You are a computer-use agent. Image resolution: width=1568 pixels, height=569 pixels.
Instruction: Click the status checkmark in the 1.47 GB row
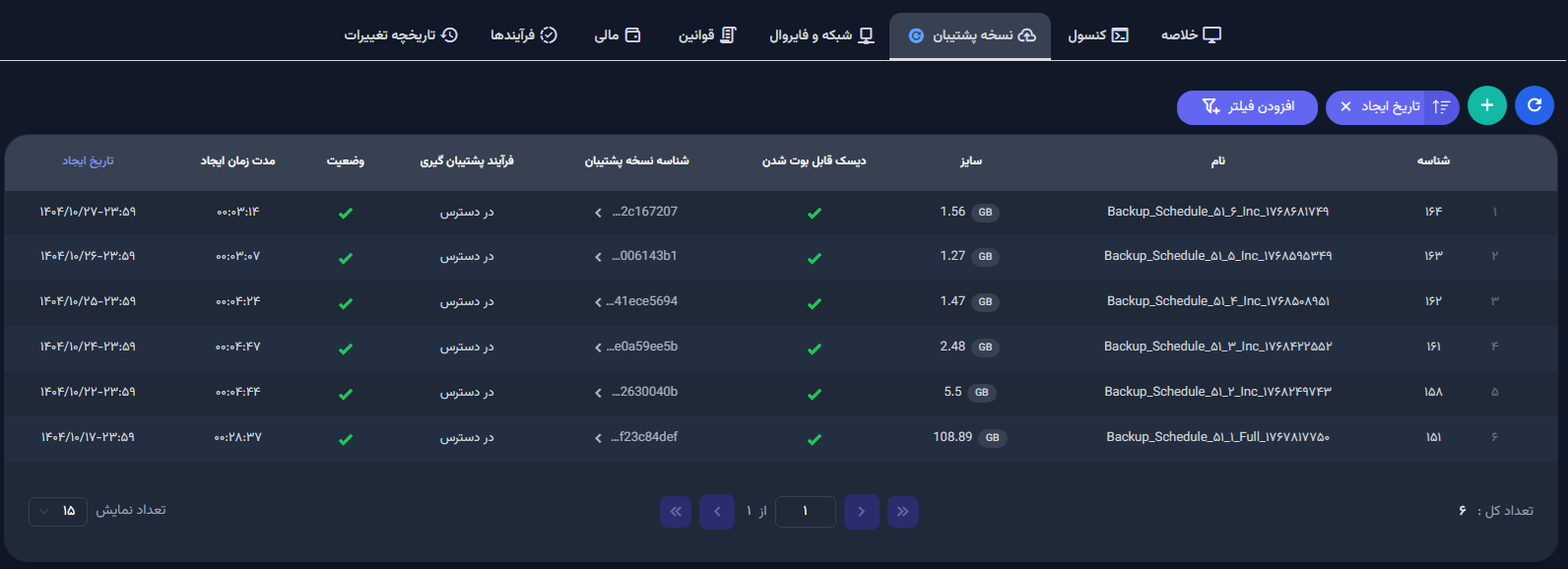[346, 303]
